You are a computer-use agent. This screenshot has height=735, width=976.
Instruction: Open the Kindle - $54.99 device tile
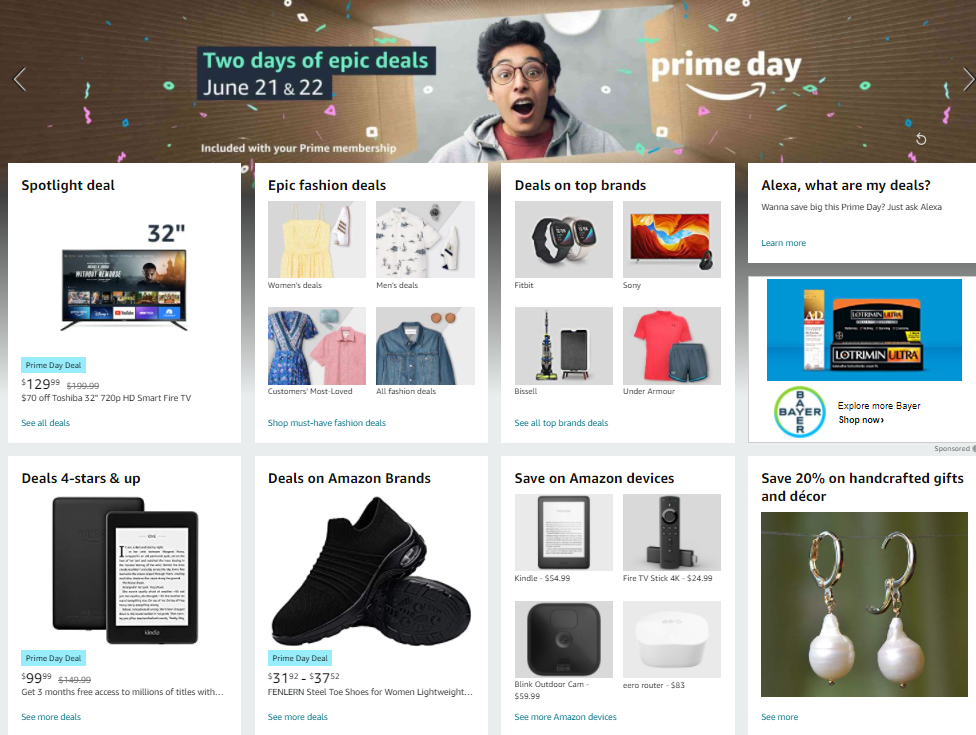tap(563, 532)
